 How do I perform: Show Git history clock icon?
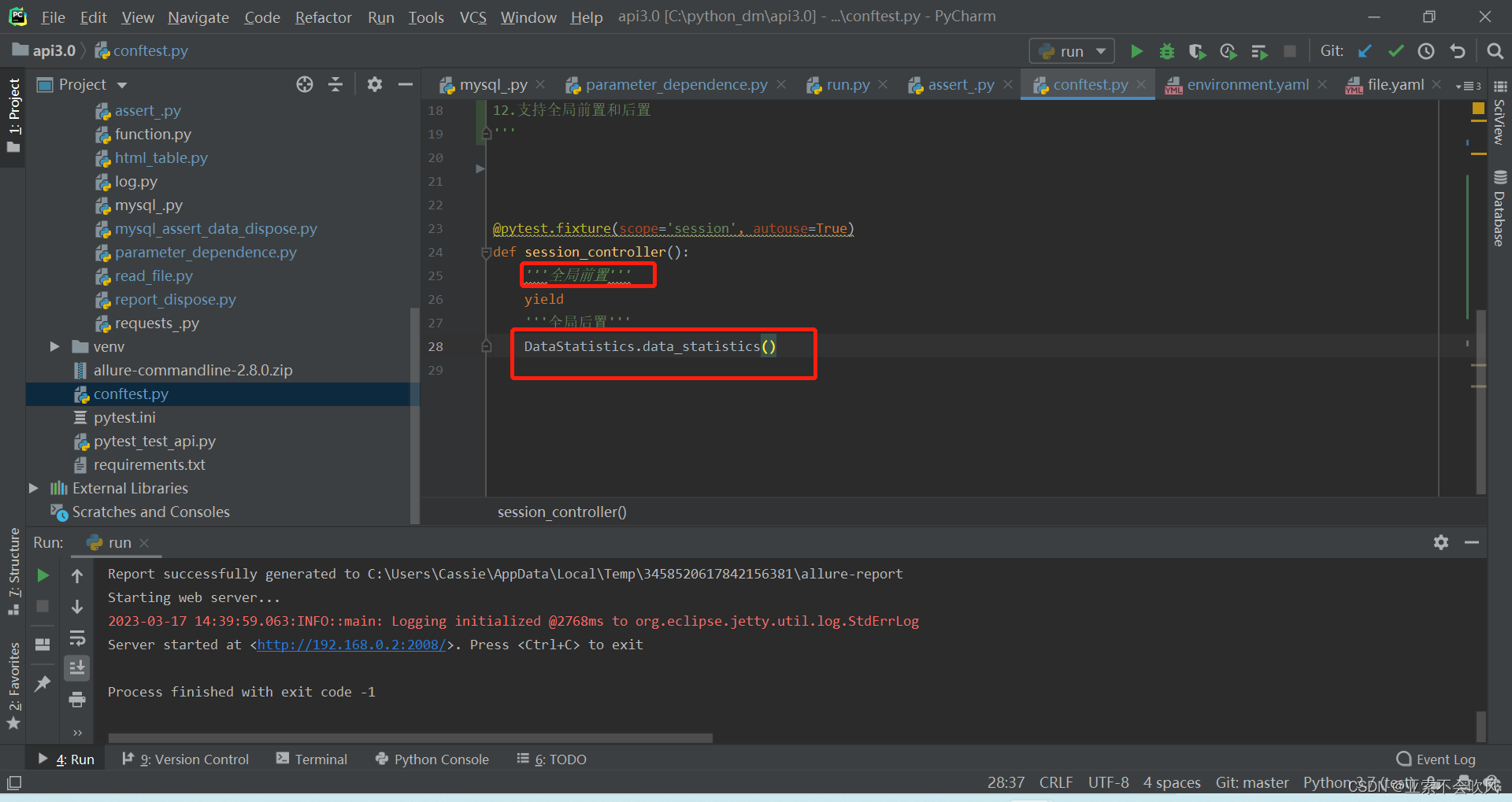coord(1426,51)
